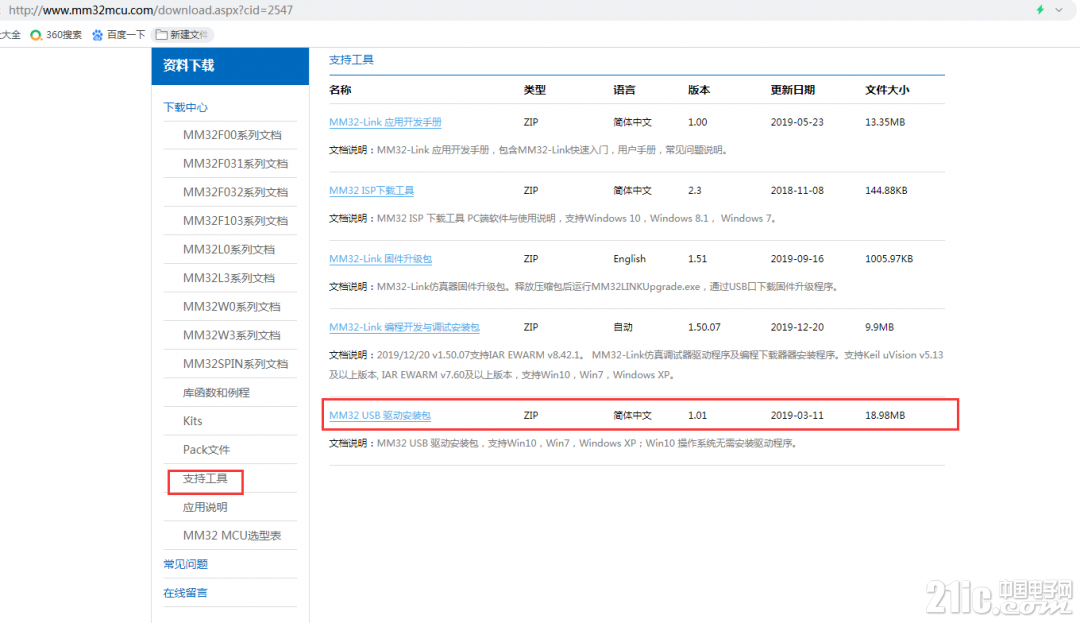The height and width of the screenshot is (623, 1080).
Task: Download MM32-Link 应用开发手册
Action: [x=385, y=122]
